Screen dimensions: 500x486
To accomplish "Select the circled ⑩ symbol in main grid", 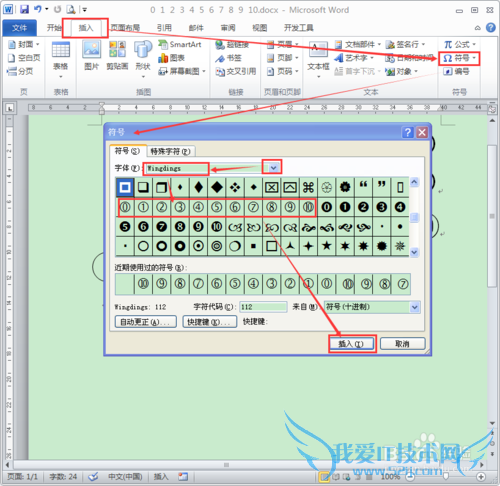I will 308,207.
